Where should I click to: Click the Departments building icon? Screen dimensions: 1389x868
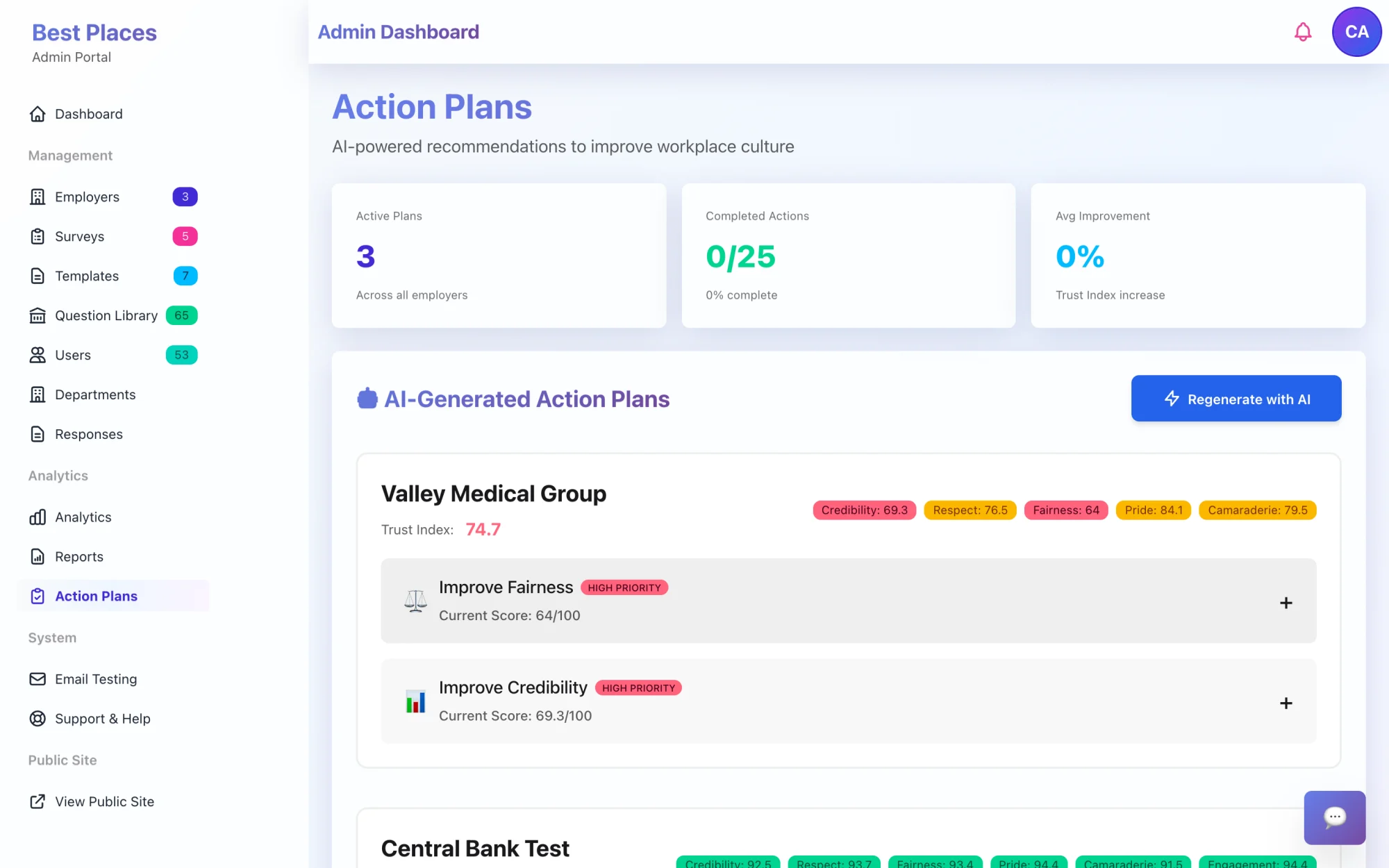38,395
